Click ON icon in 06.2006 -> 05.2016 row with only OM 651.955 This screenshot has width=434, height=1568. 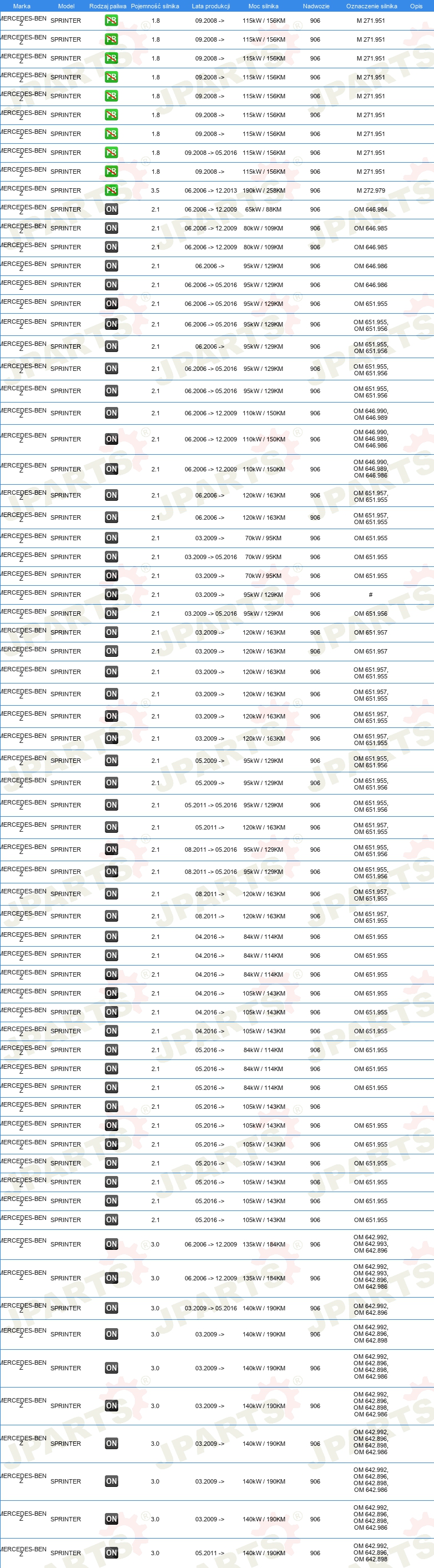tap(112, 304)
